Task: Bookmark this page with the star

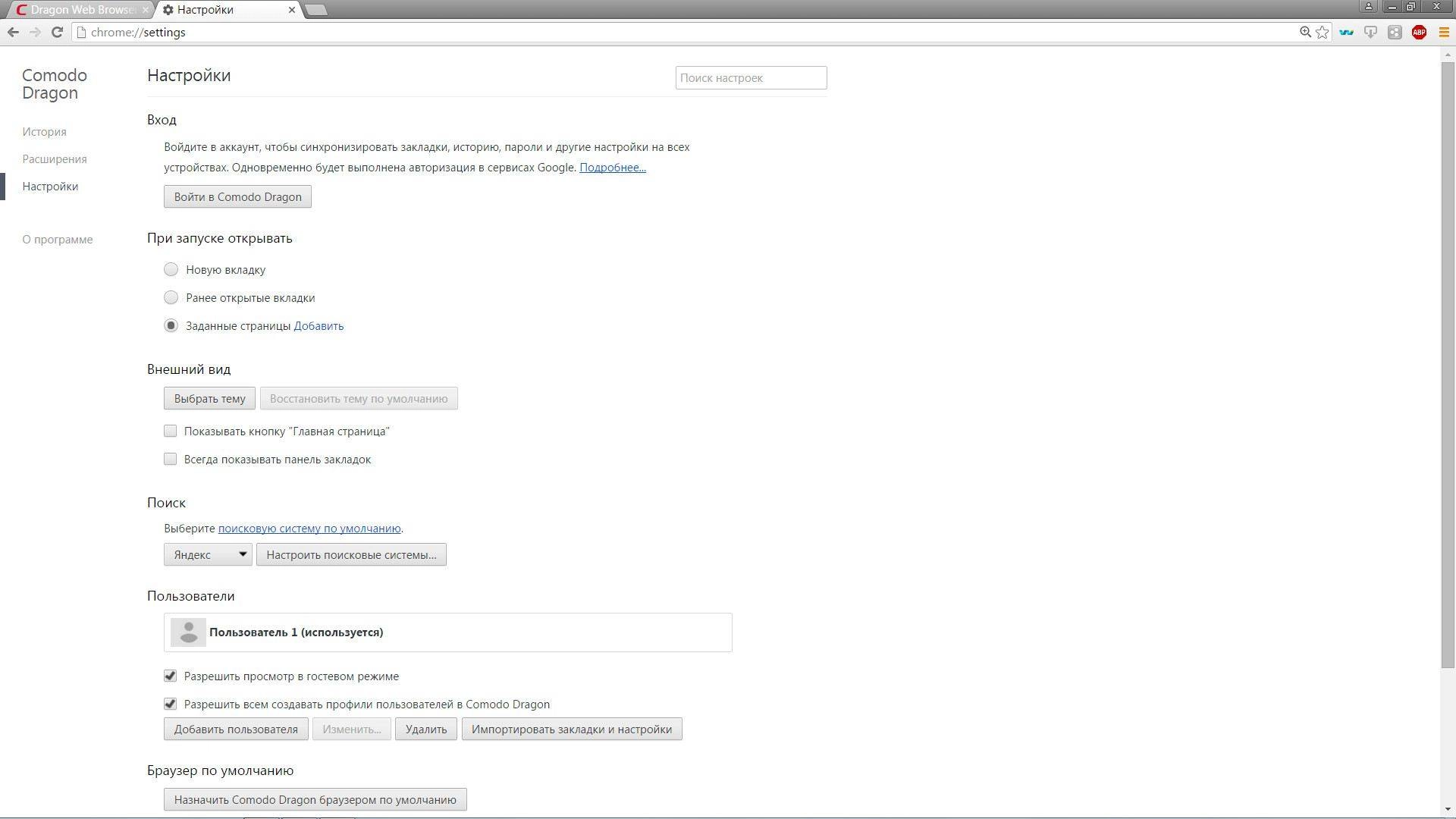Action: [x=1323, y=32]
